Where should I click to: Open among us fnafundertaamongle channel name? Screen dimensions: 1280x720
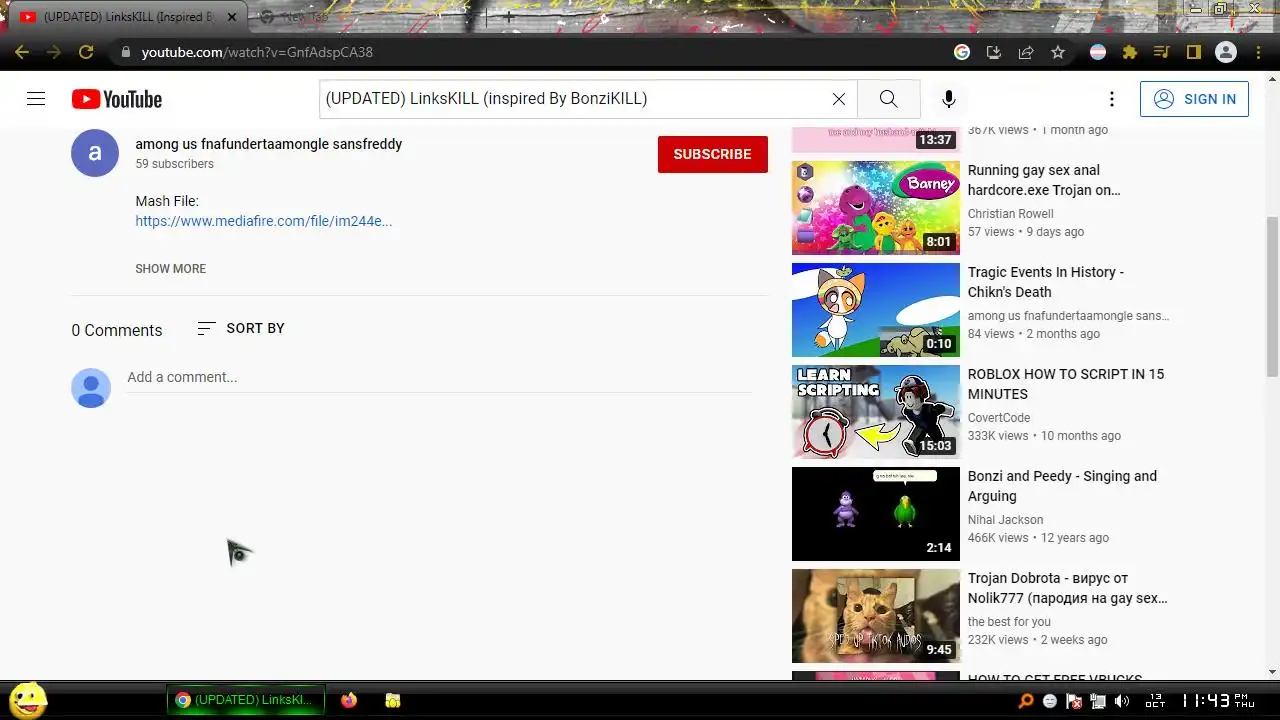click(x=269, y=144)
